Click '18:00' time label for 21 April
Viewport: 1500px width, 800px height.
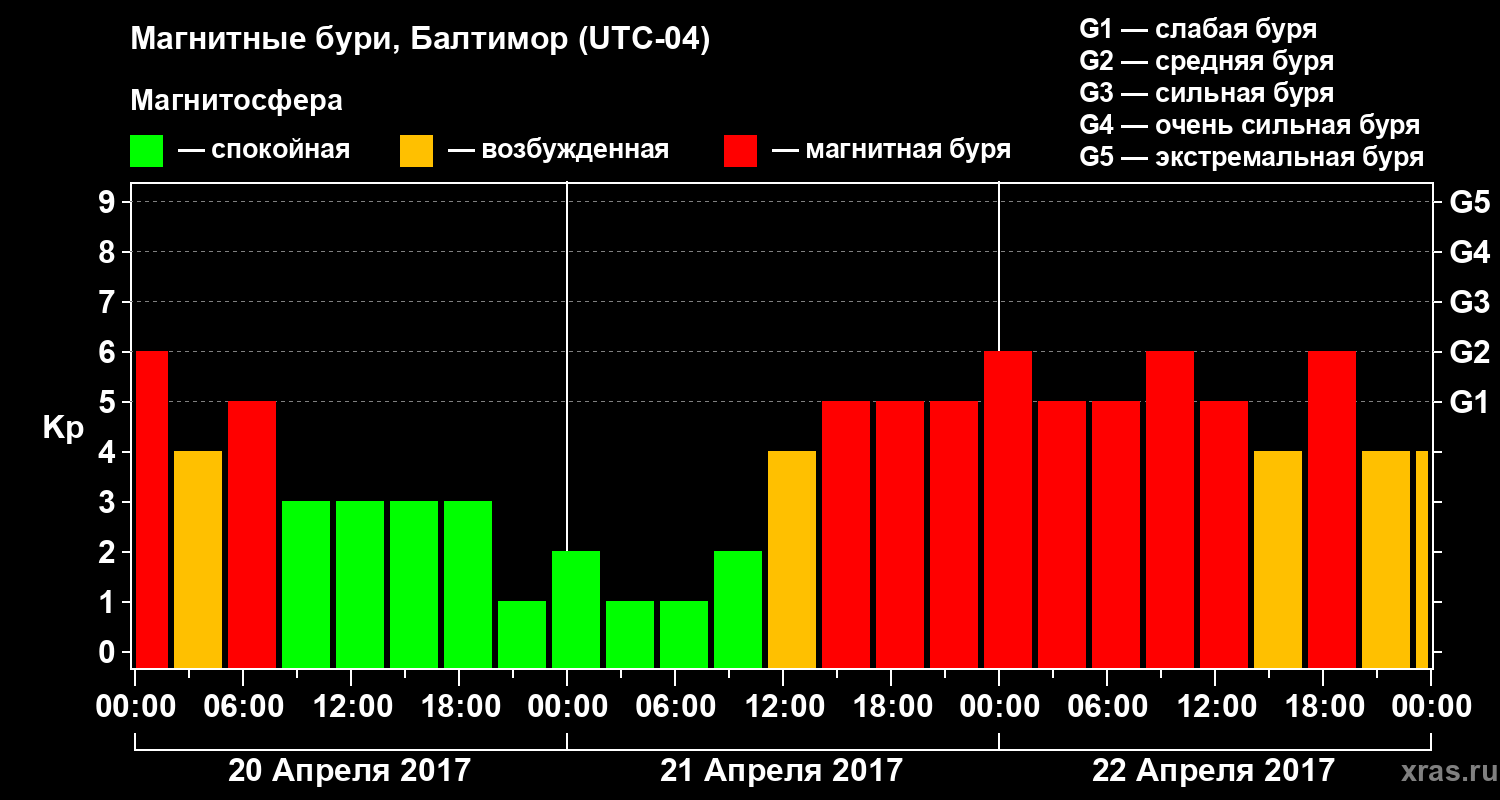(891, 707)
